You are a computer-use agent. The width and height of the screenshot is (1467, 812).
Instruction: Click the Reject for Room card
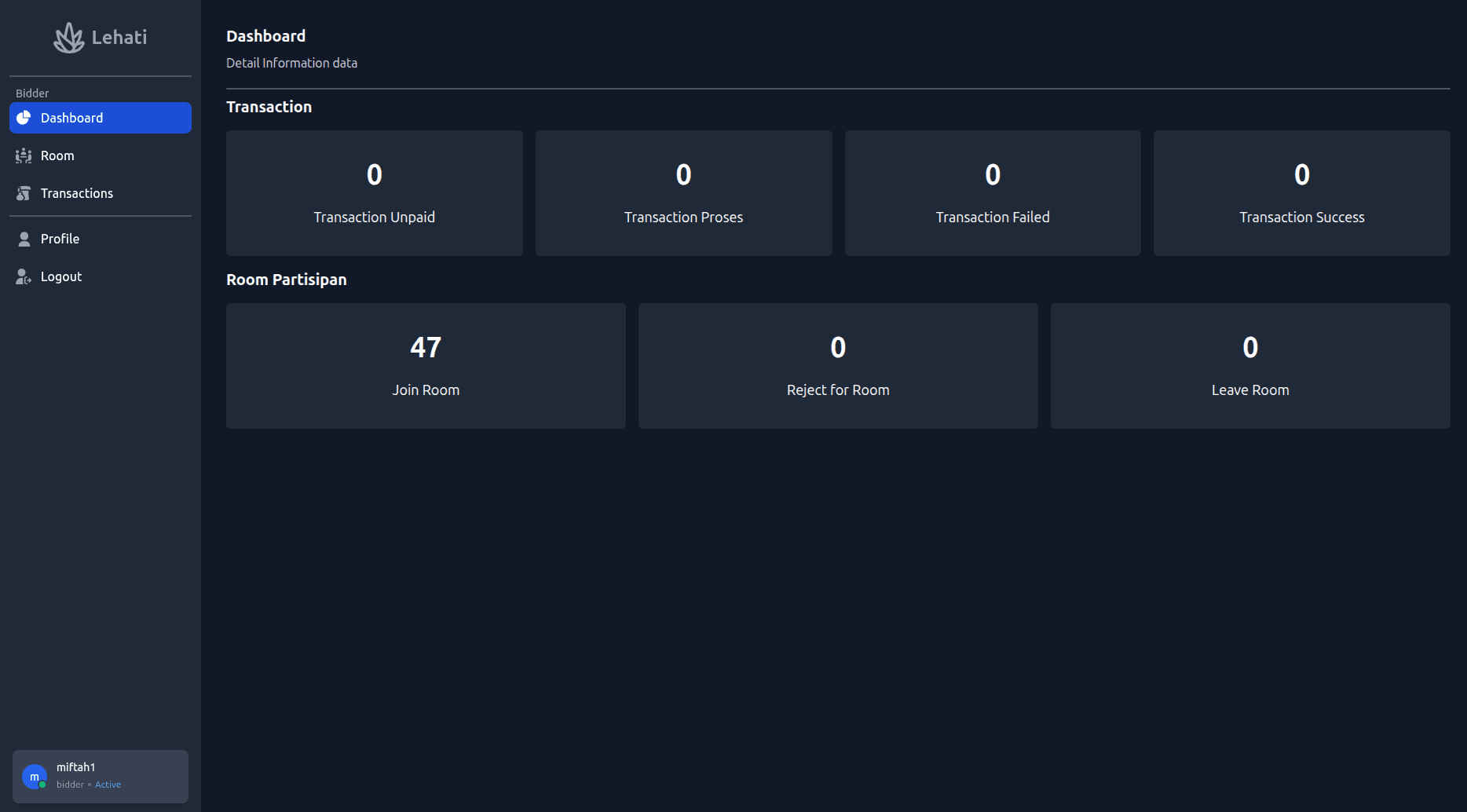pyautogui.click(x=838, y=366)
